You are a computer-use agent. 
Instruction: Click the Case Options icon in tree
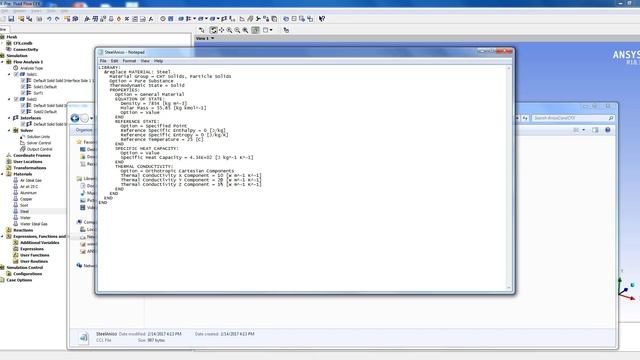[x=2, y=280]
